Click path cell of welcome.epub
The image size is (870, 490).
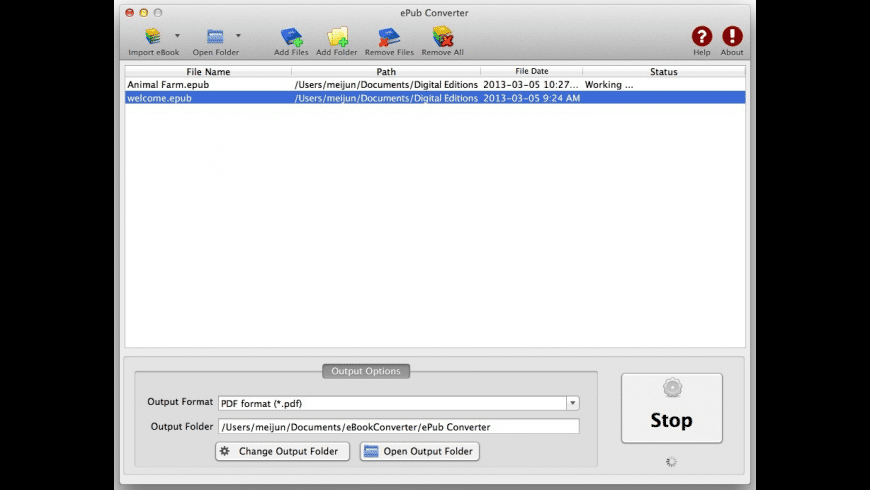(x=386, y=98)
